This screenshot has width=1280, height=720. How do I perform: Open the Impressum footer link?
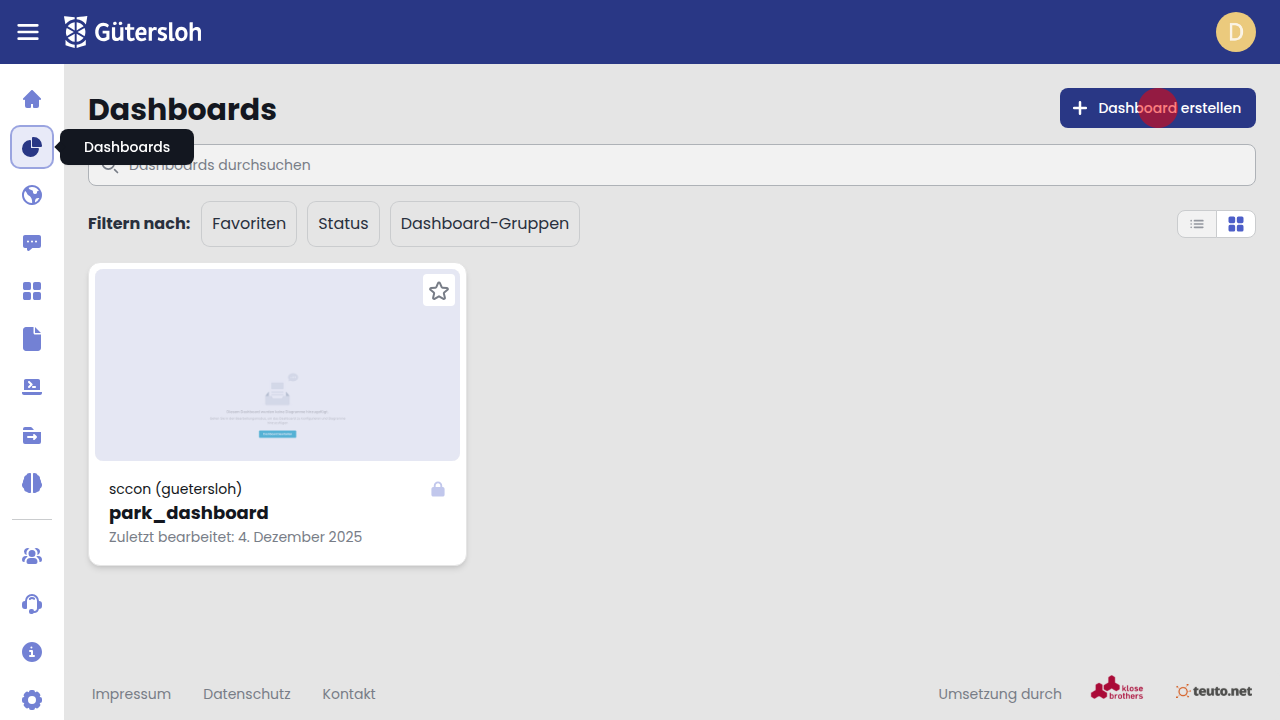coord(131,694)
